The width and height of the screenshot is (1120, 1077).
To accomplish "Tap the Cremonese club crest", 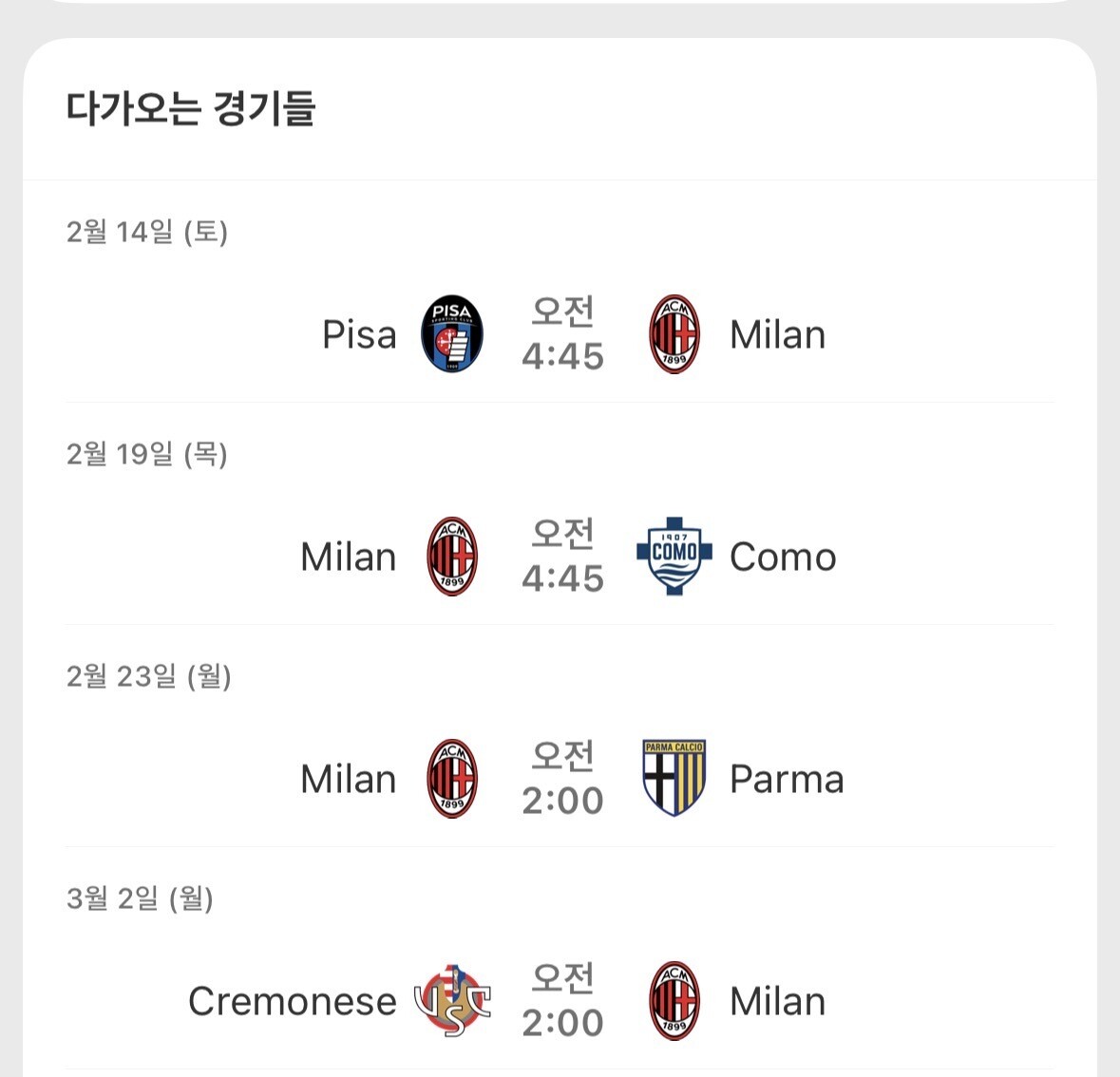I will tap(452, 1001).
